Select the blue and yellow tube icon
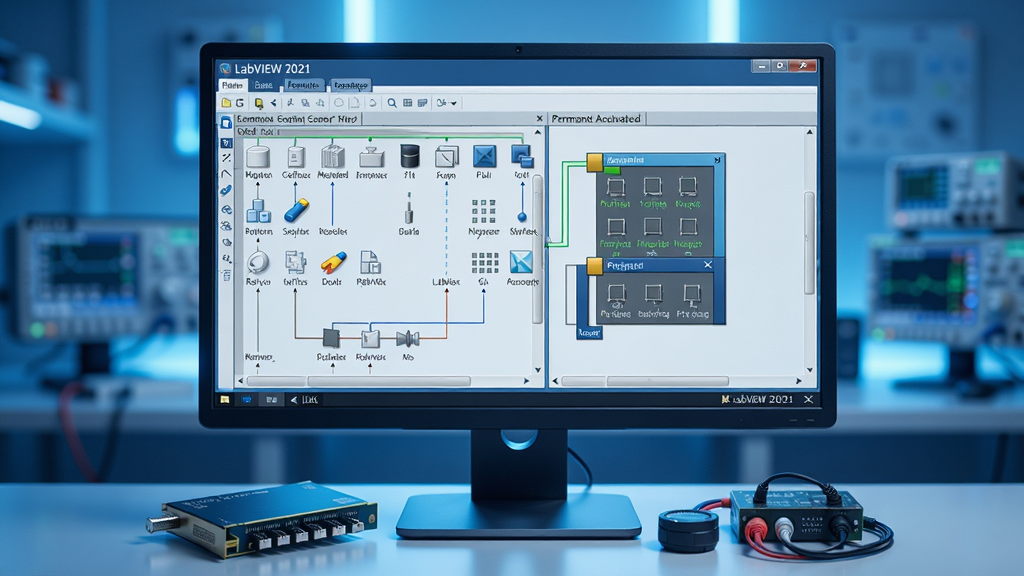Viewport: 1024px width, 576px height. pyautogui.click(x=296, y=211)
